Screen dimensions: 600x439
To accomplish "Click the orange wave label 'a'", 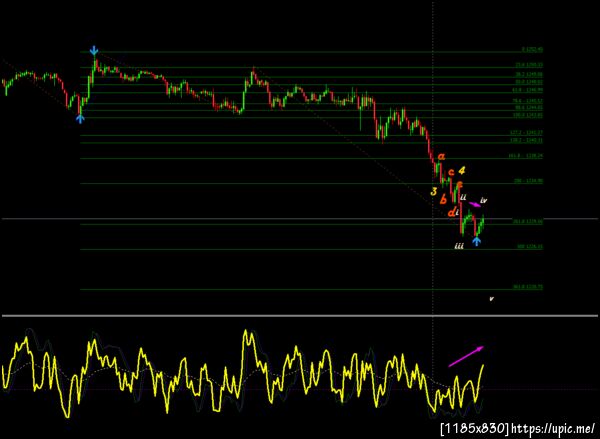I will pos(442,156).
